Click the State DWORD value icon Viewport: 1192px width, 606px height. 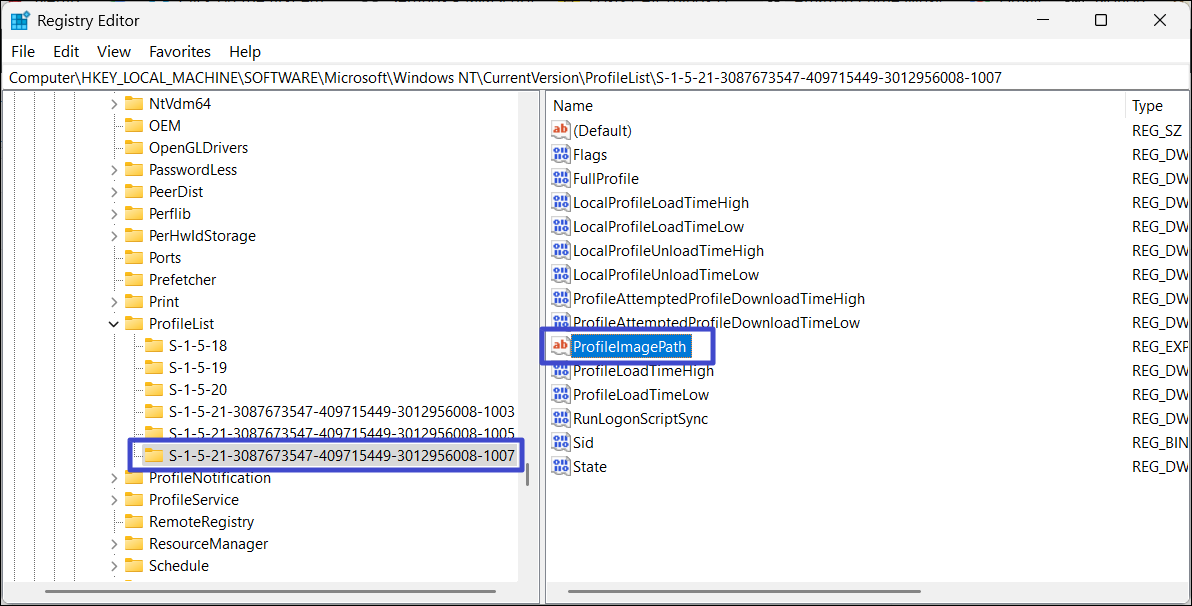coord(561,467)
